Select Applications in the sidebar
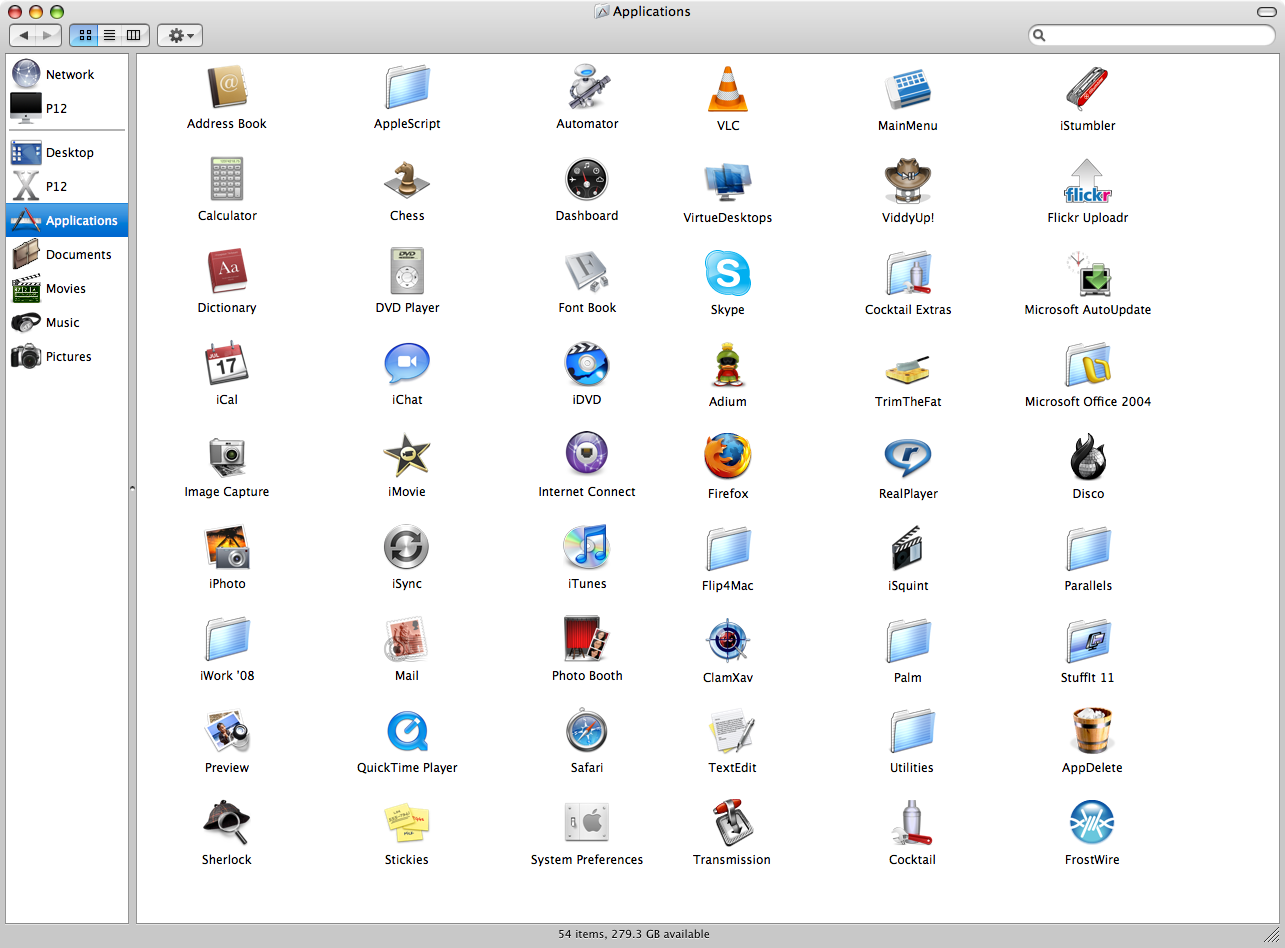Screen dimensions: 1285x948 67,220
